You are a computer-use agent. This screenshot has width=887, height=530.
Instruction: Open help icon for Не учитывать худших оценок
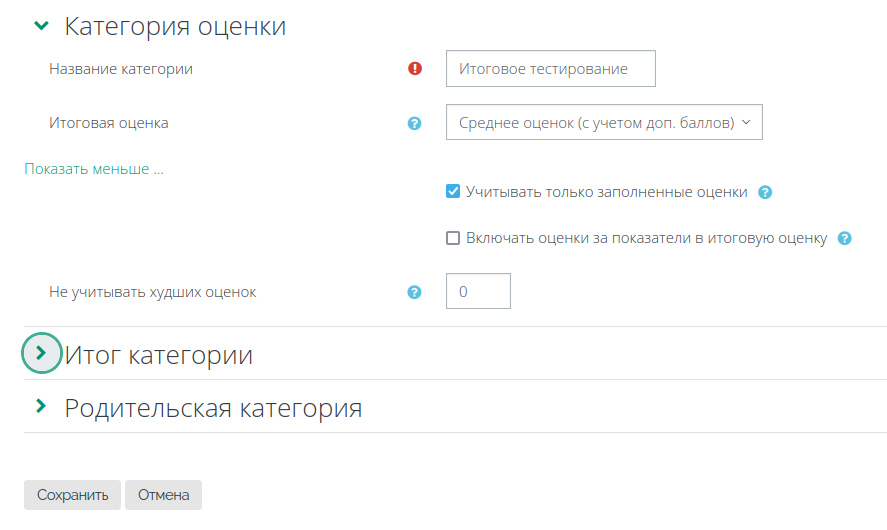(414, 292)
